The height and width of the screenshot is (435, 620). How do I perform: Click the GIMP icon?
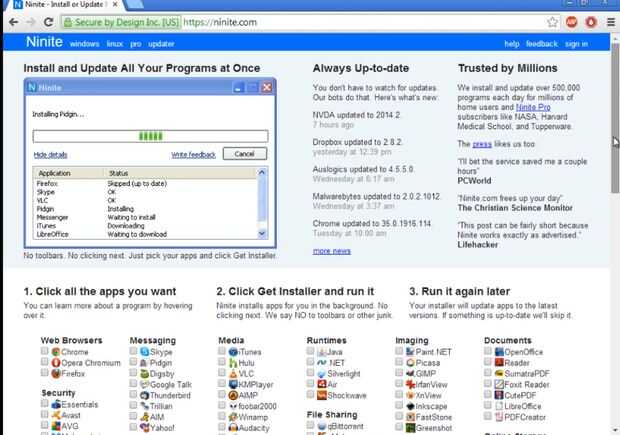[x=410, y=373]
